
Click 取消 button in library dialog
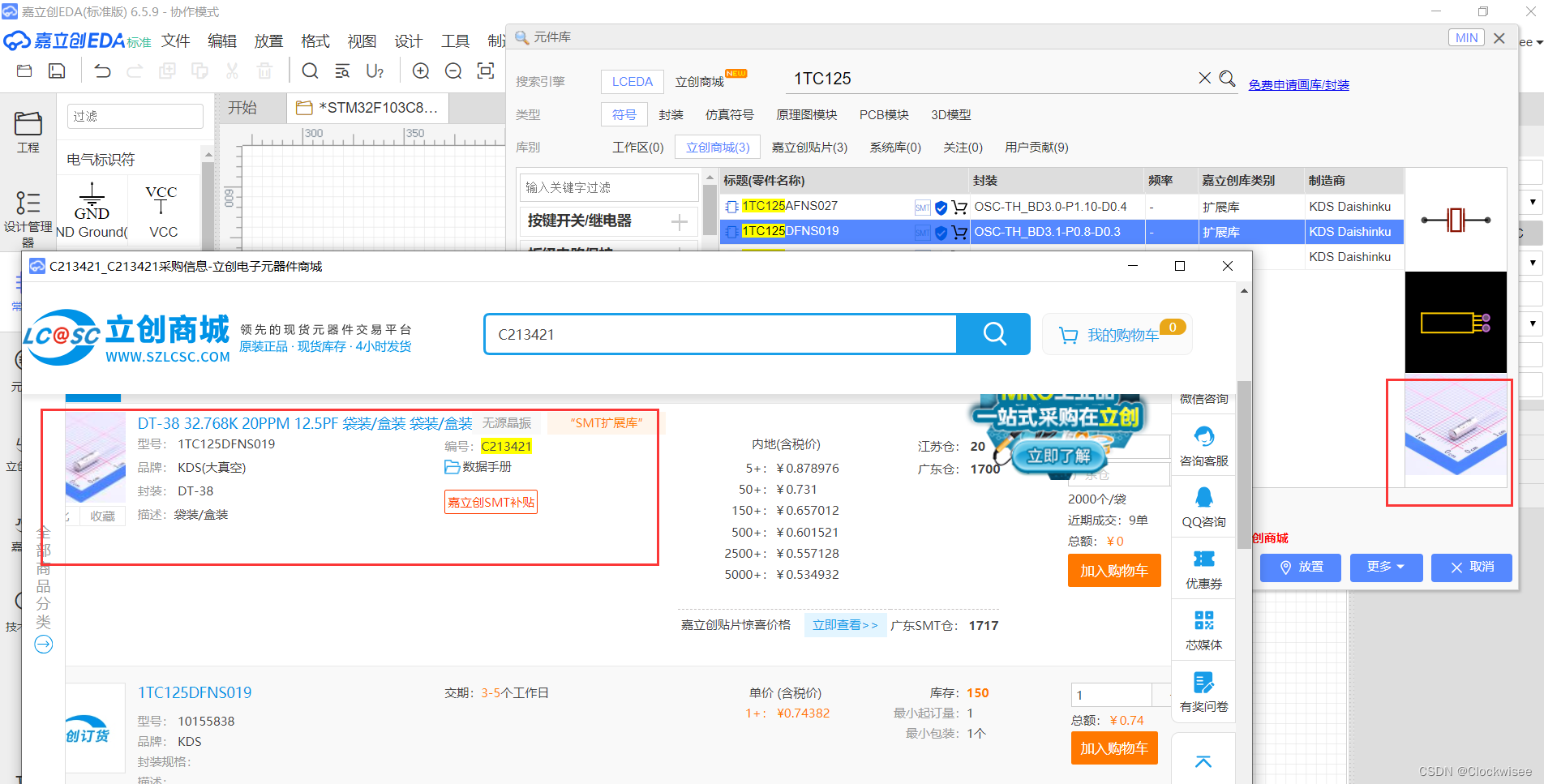pyautogui.click(x=1471, y=567)
